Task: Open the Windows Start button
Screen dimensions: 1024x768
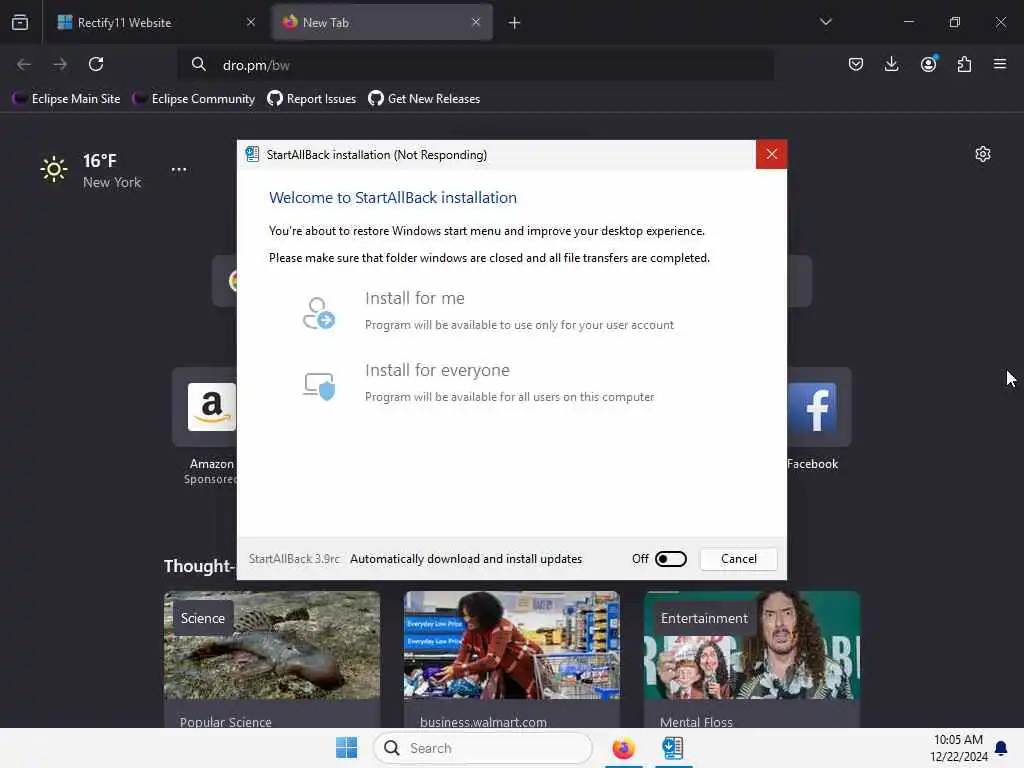Action: point(346,748)
